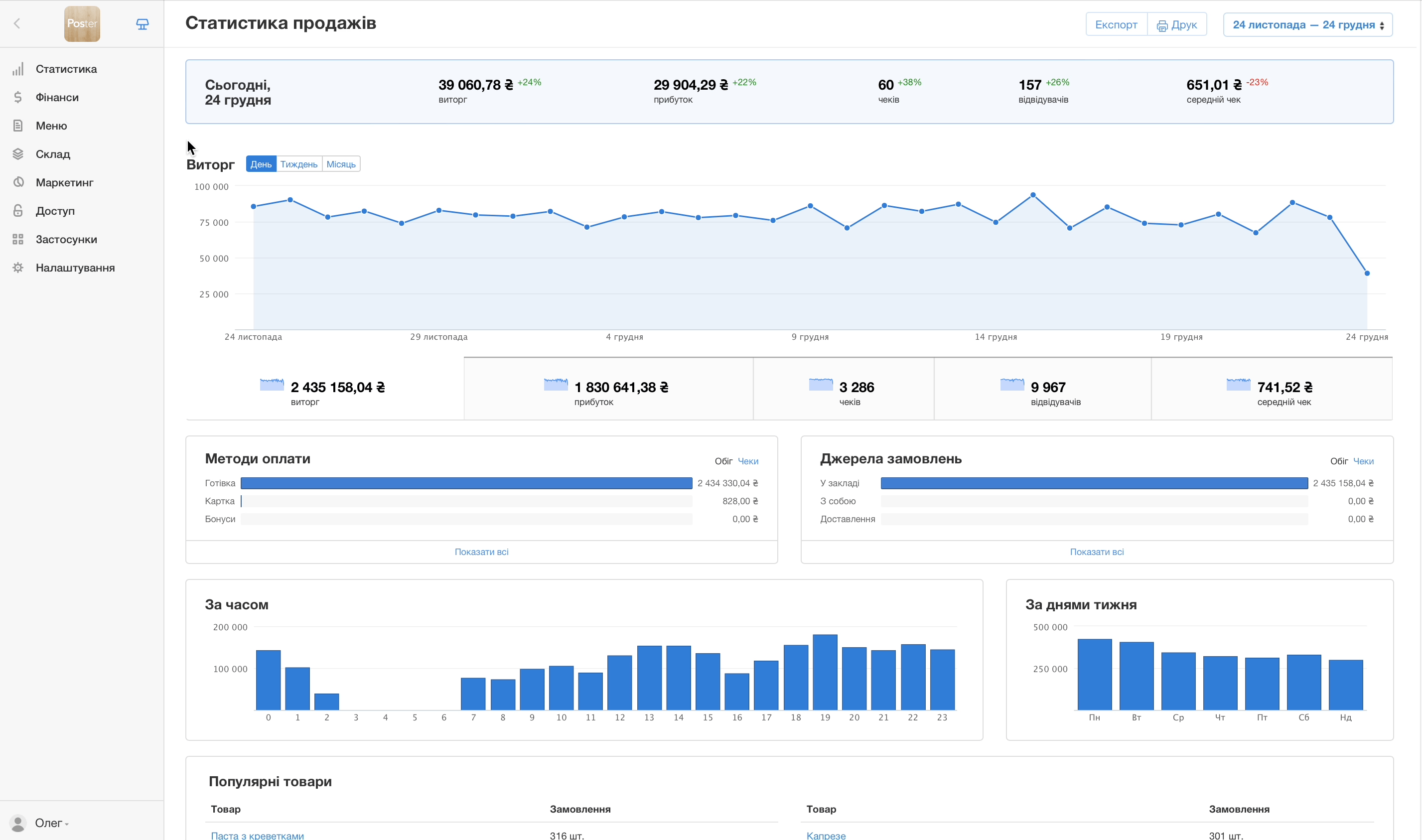Open the POS terminal icon near logo
1422x840 pixels.
pyautogui.click(x=142, y=24)
